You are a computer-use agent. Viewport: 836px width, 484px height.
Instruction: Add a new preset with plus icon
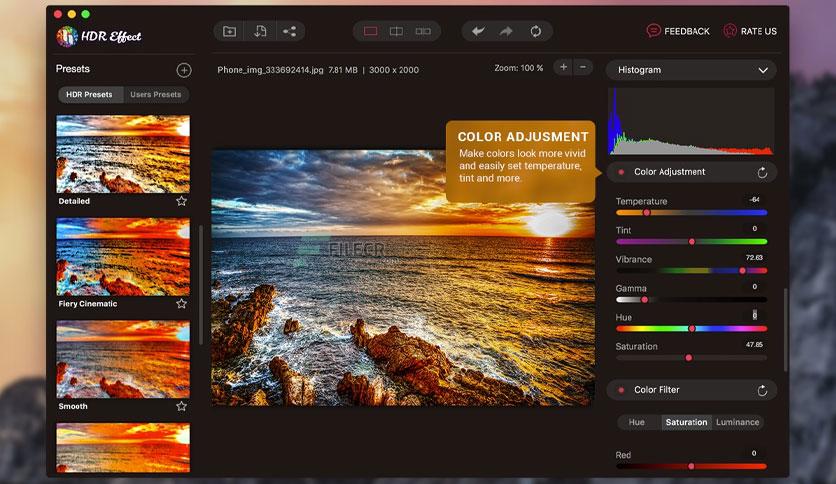184,70
